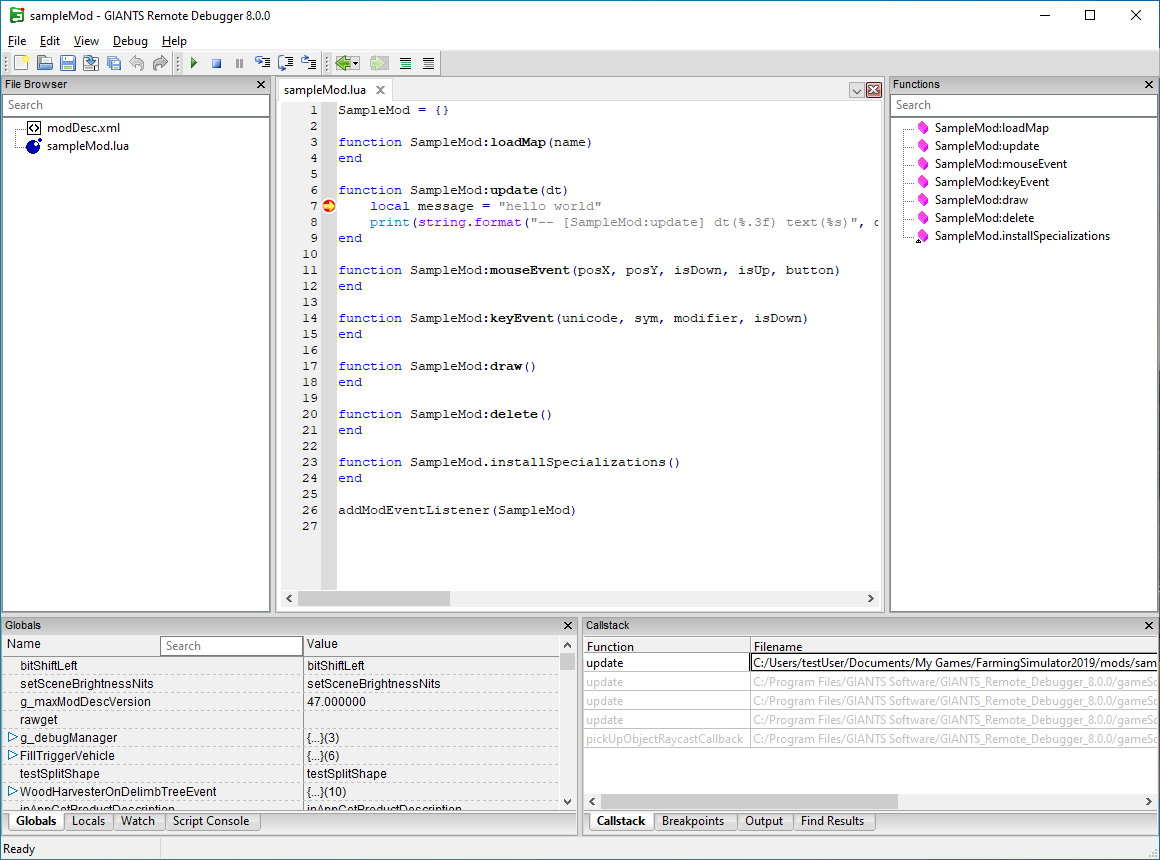Save the file with the floppy disk icon

(68, 63)
